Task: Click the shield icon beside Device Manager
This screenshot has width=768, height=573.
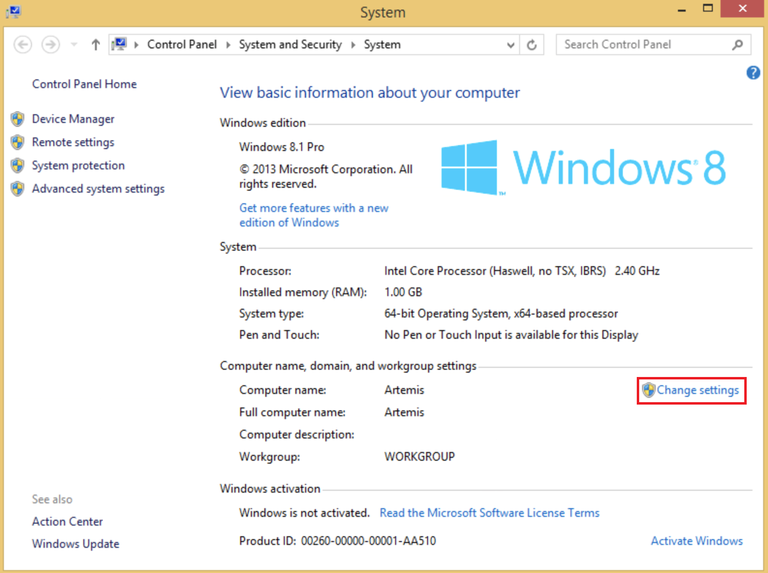Action: tap(17, 119)
